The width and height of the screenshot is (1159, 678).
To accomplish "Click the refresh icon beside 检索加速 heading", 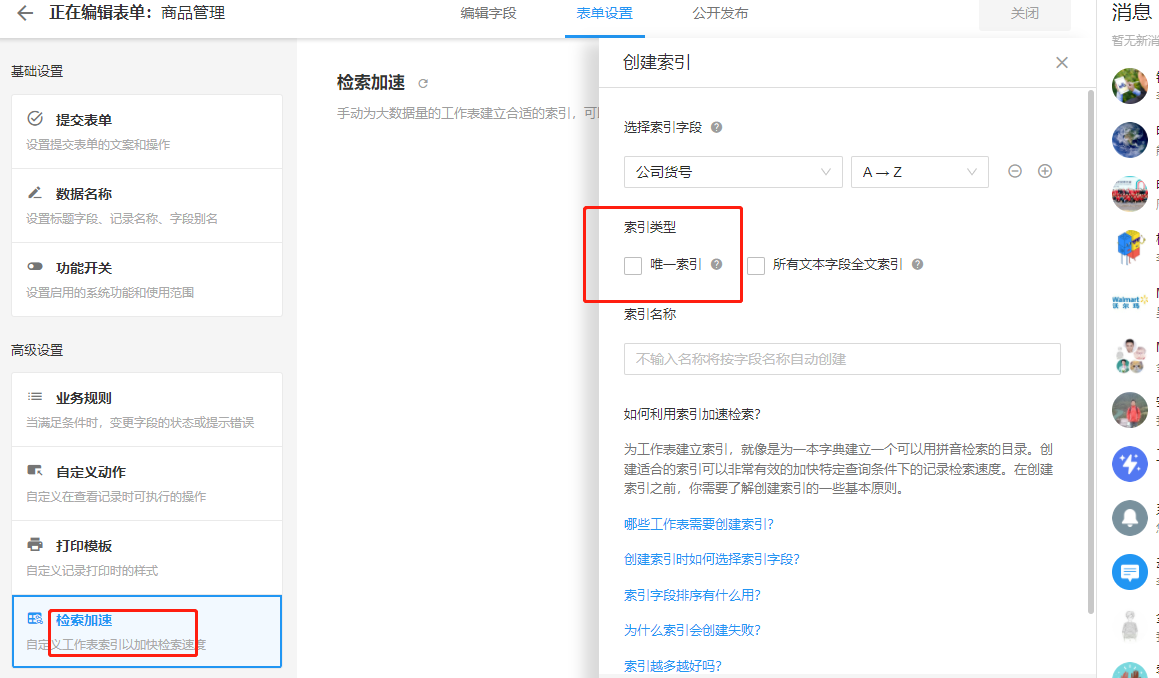I will [423, 83].
